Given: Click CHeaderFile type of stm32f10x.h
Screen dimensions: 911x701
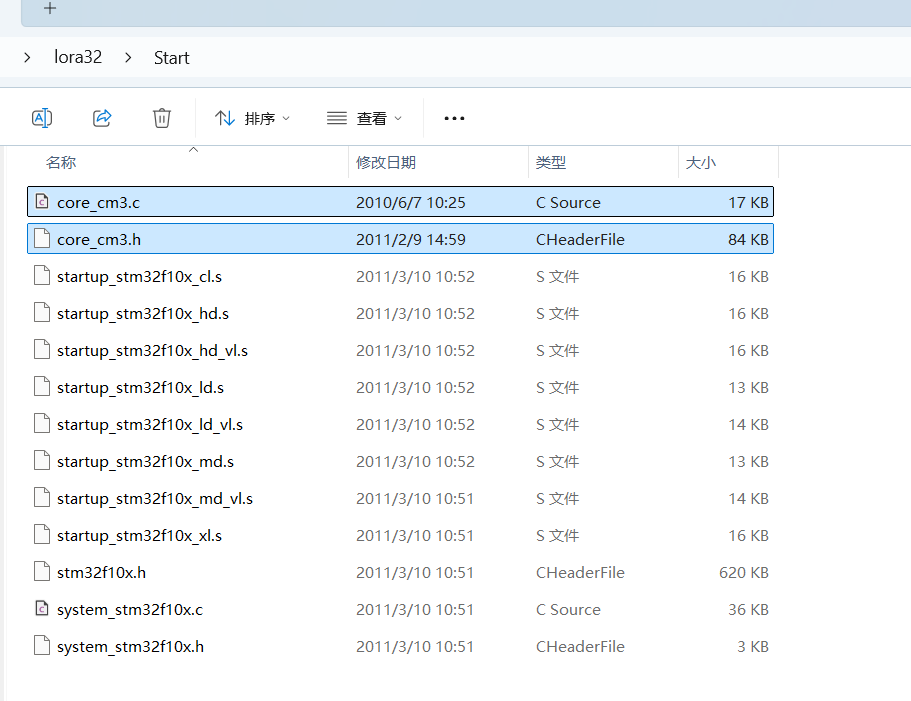Looking at the screenshot, I should click(580, 573).
